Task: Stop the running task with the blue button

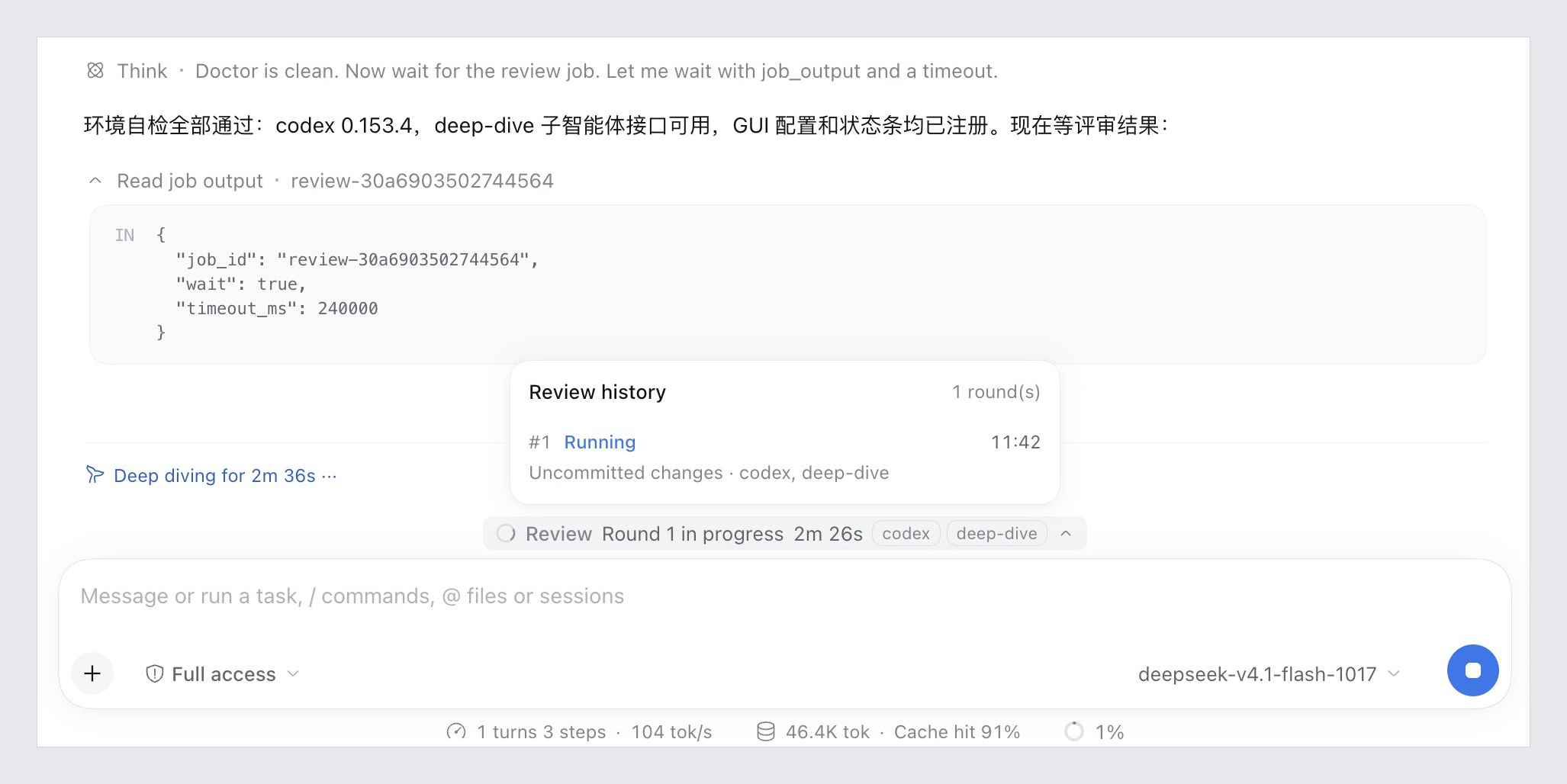Action: tap(1472, 670)
